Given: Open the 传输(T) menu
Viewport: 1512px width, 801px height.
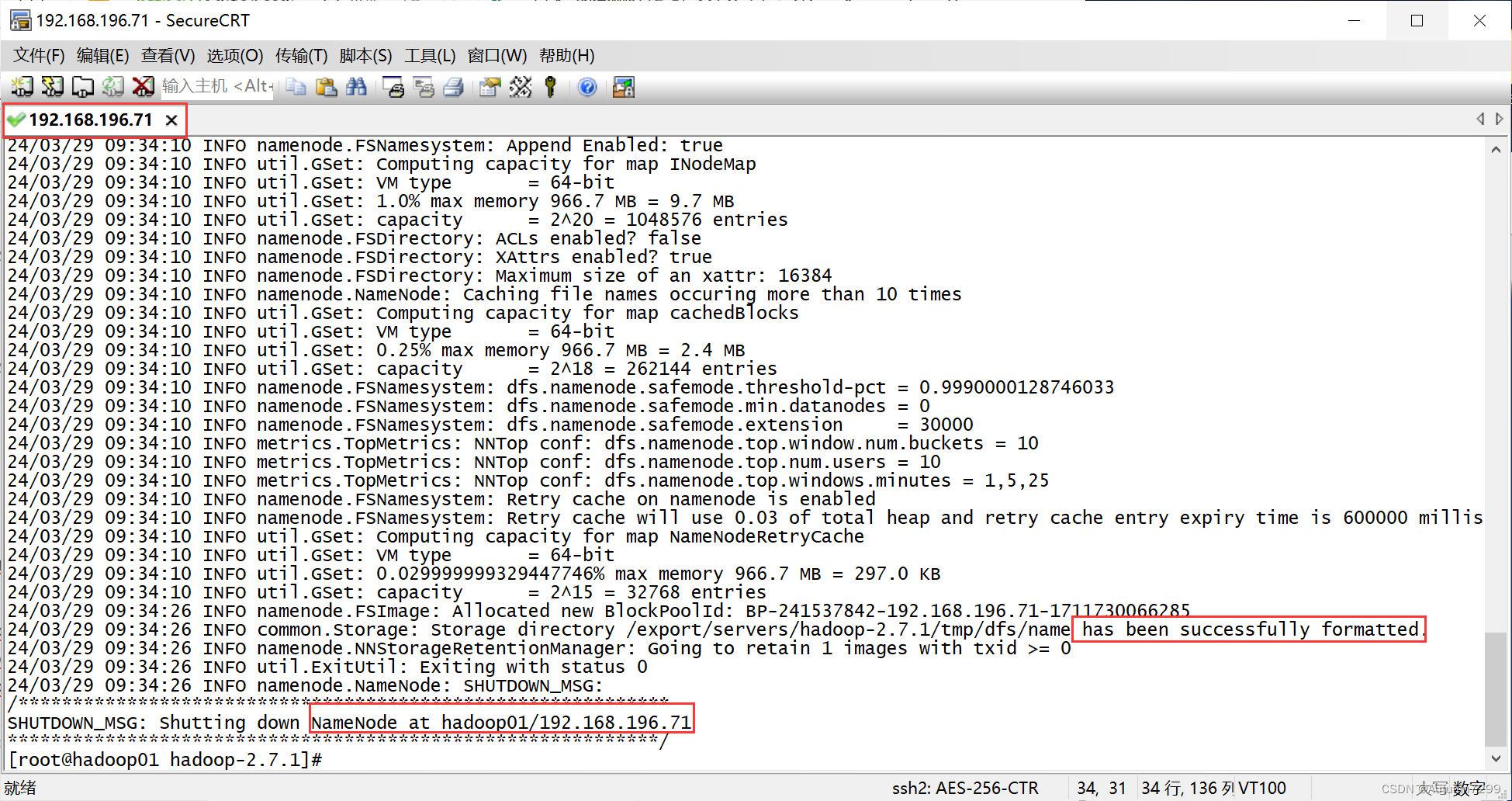Looking at the screenshot, I should coord(301,56).
